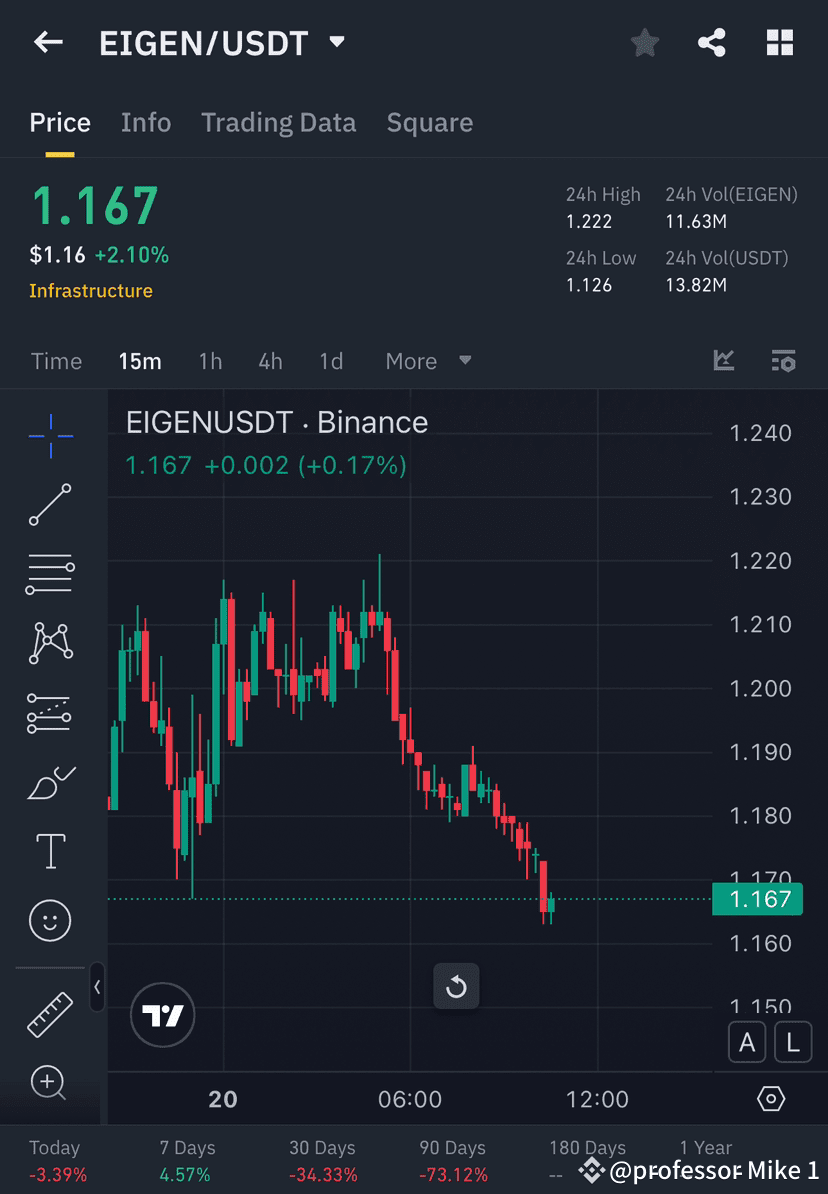The height and width of the screenshot is (1194, 828).
Task: Toggle the favorite star for EIGEN/USDT
Action: click(x=644, y=42)
